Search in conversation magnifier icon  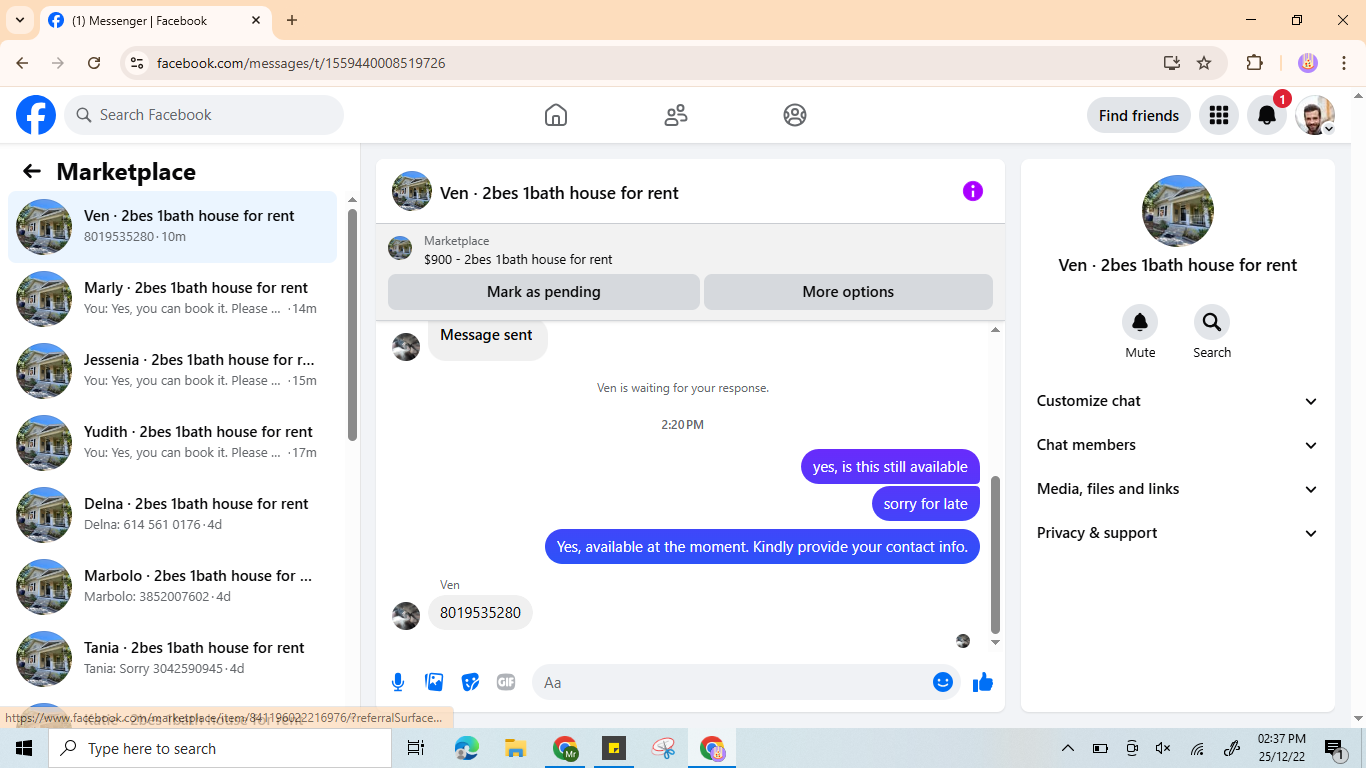[1212, 322]
